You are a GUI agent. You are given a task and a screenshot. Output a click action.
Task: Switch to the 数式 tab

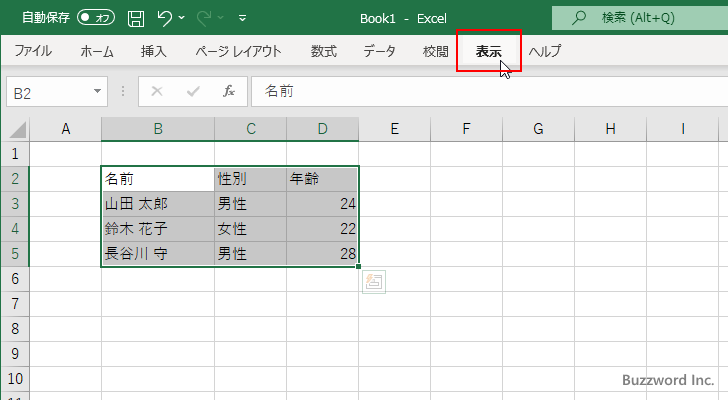(x=324, y=51)
